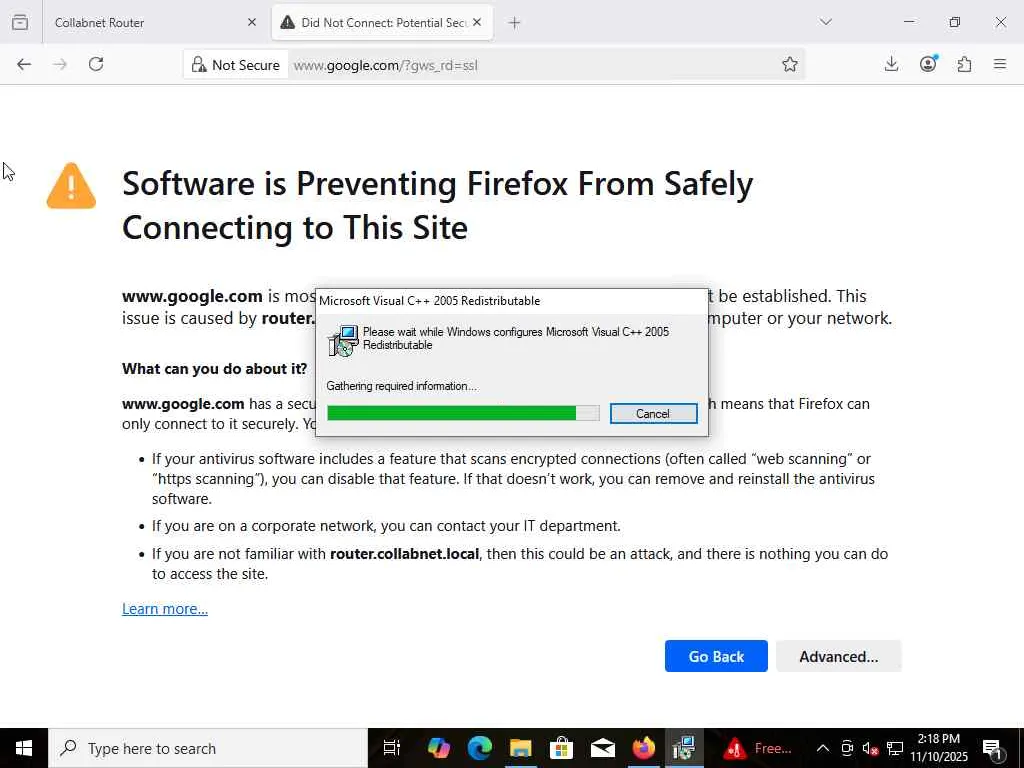Bookmark this page with the star icon
Image resolution: width=1024 pixels, height=768 pixels.
coord(790,64)
